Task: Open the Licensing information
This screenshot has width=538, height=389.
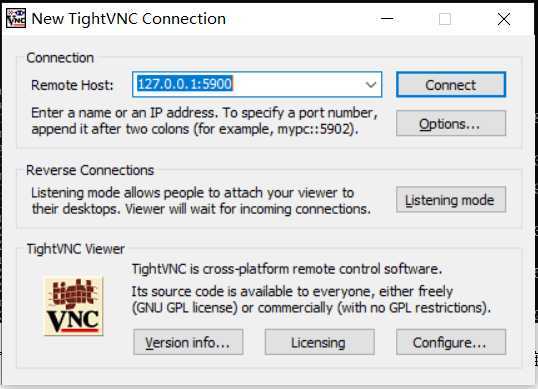Action: coord(319,342)
